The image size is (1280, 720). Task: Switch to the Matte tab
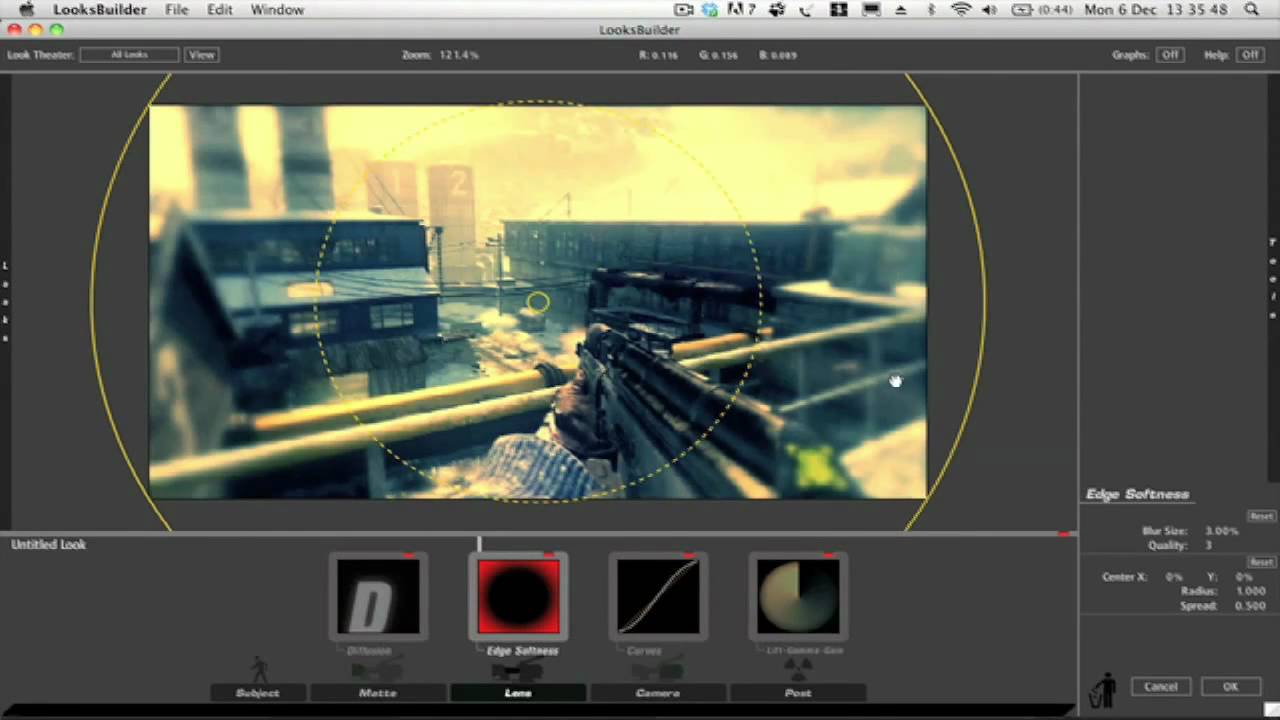[x=378, y=692]
